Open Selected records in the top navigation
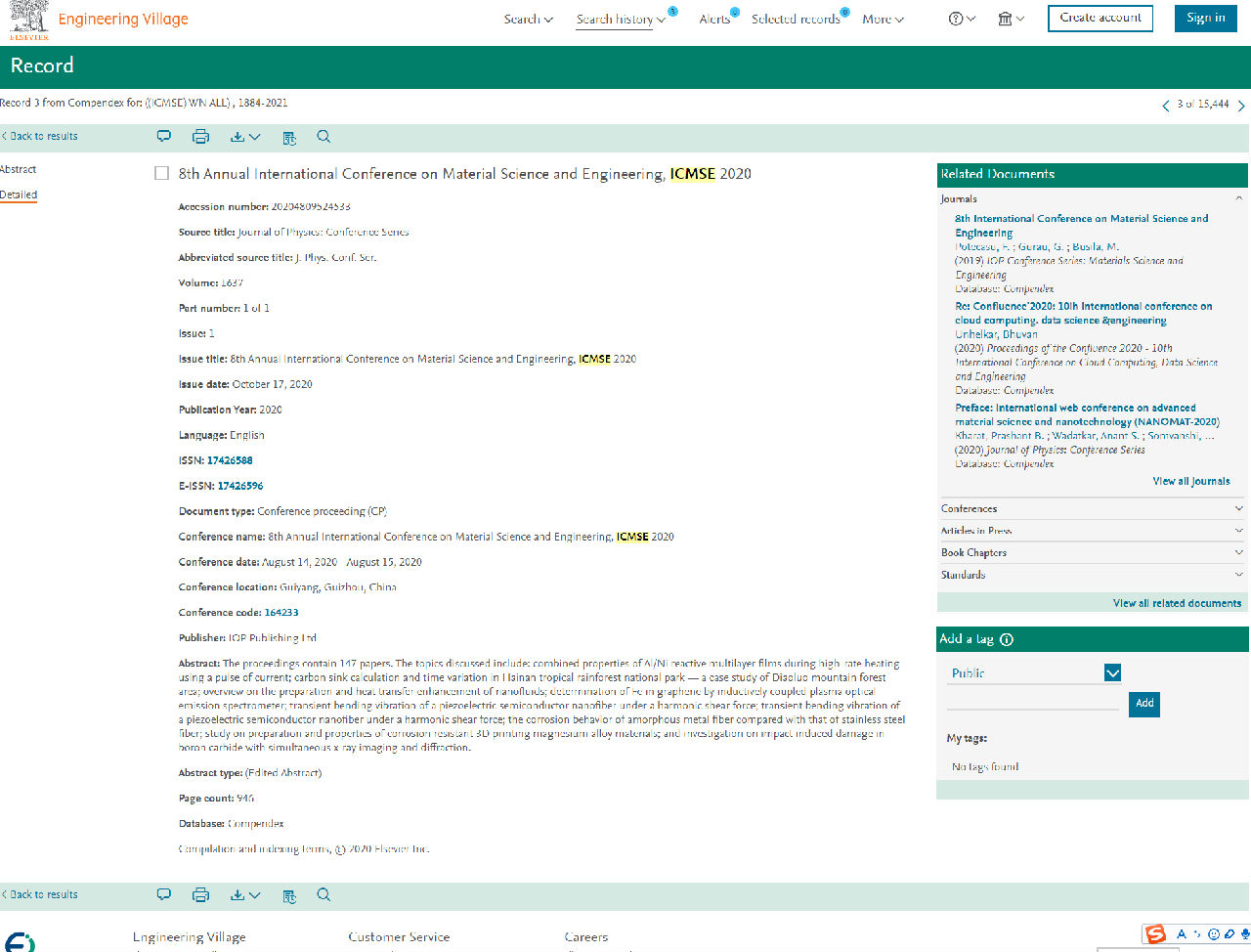1251x952 pixels. [797, 19]
